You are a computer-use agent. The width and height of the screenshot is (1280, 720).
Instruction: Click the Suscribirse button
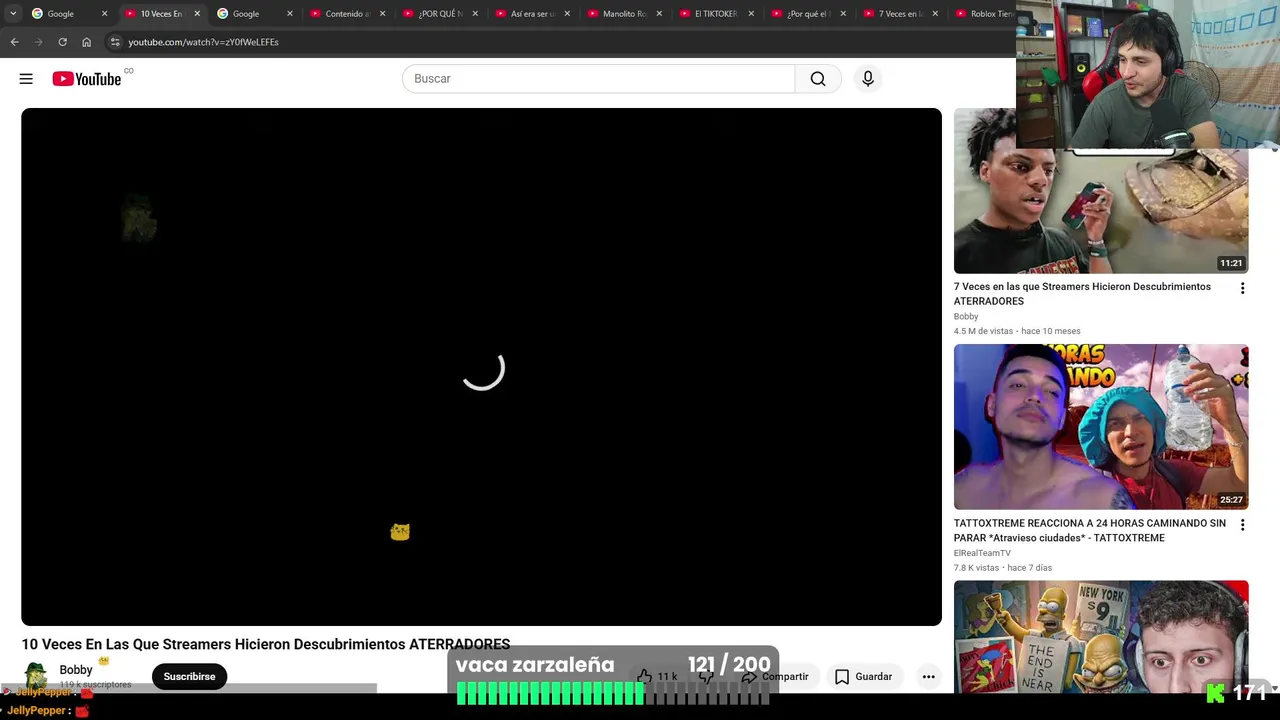coord(189,677)
